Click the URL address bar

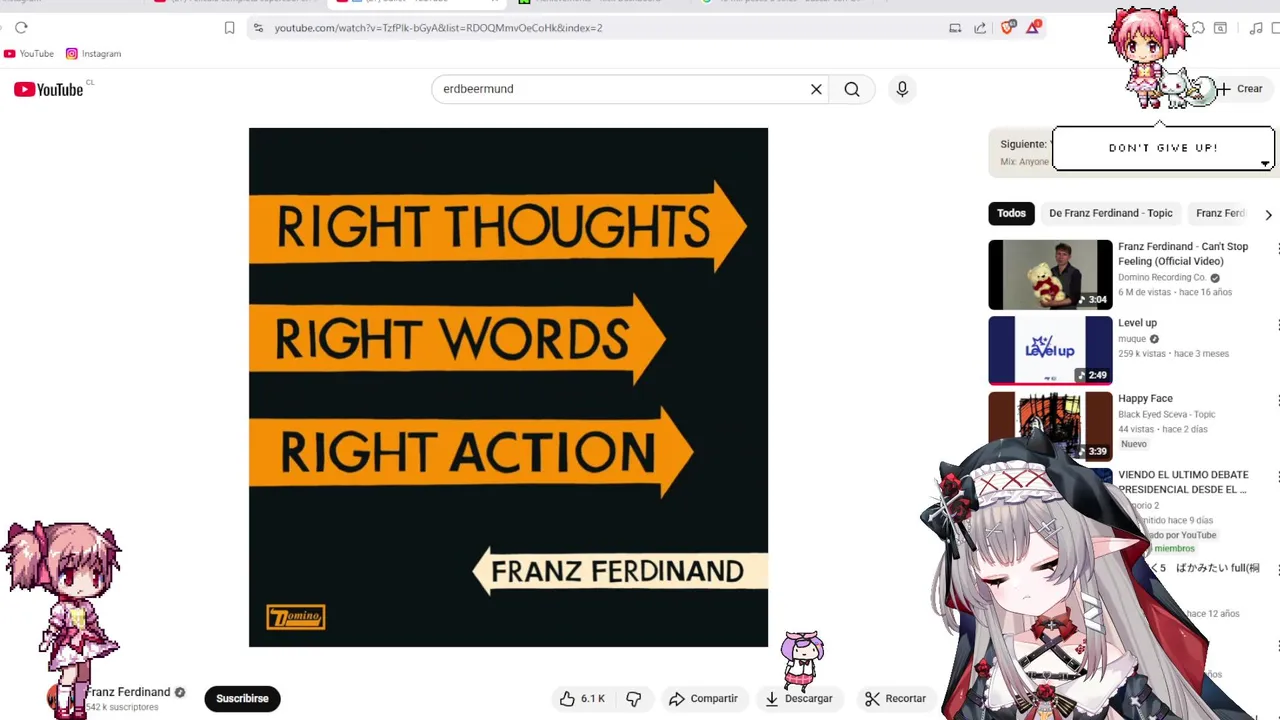click(600, 28)
